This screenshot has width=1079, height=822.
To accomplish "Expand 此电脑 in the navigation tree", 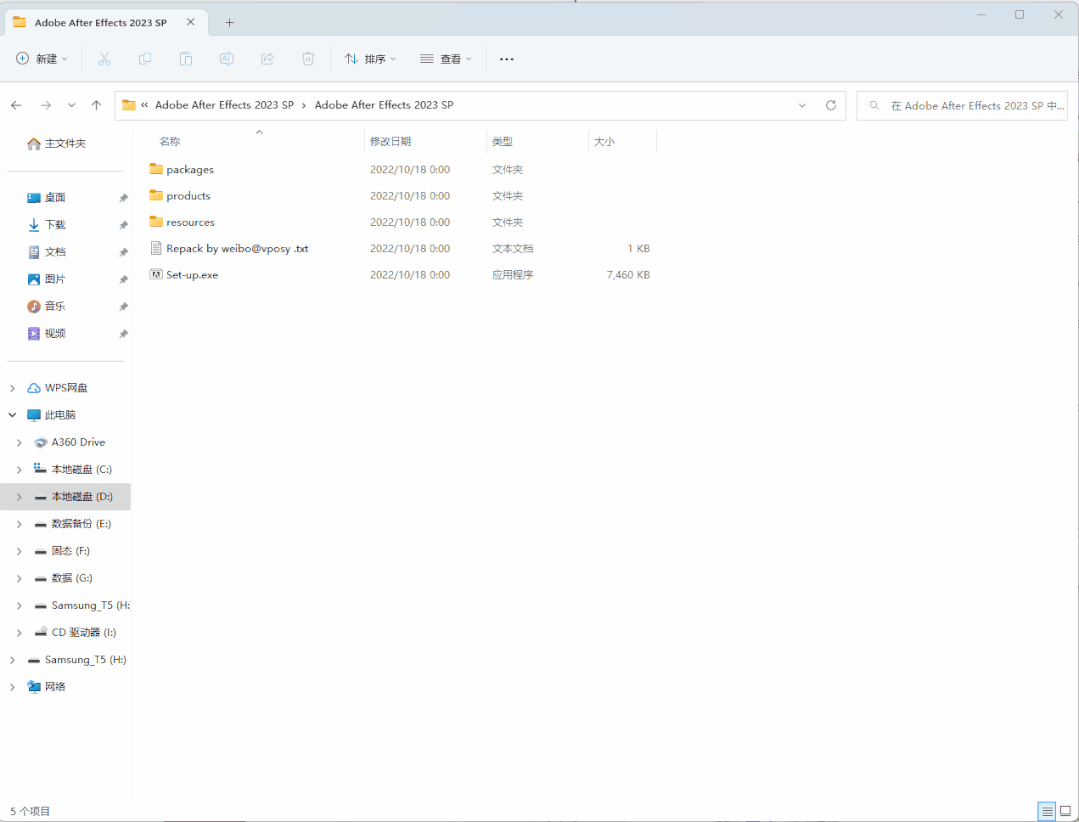I will tap(10, 414).
